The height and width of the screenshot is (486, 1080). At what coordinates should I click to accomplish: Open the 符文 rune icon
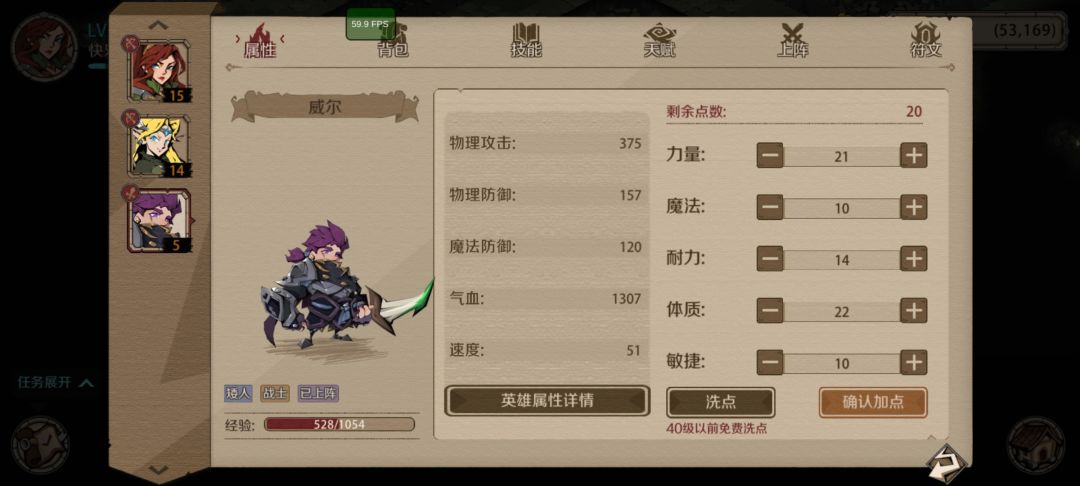pos(926,40)
